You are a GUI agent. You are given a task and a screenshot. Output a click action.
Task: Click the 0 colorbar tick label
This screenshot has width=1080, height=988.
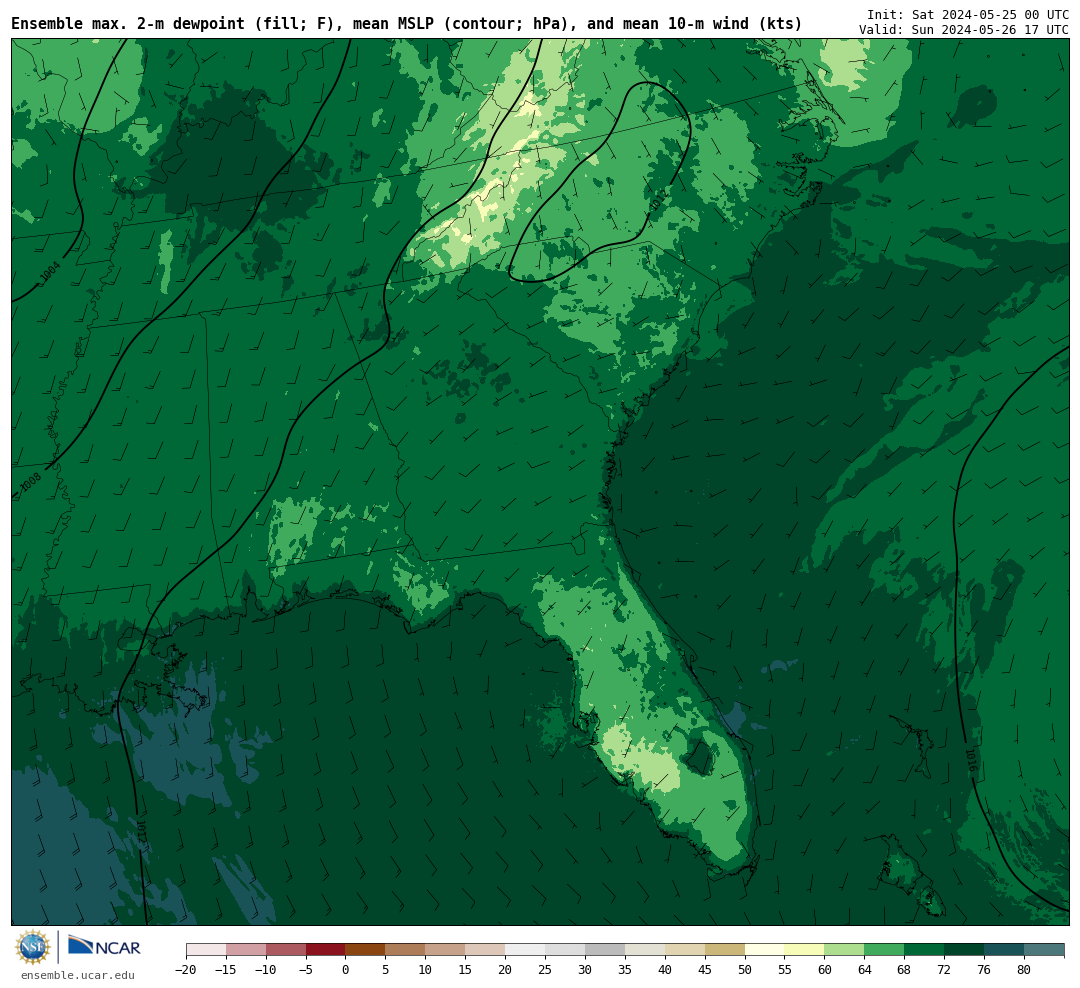click(x=346, y=970)
